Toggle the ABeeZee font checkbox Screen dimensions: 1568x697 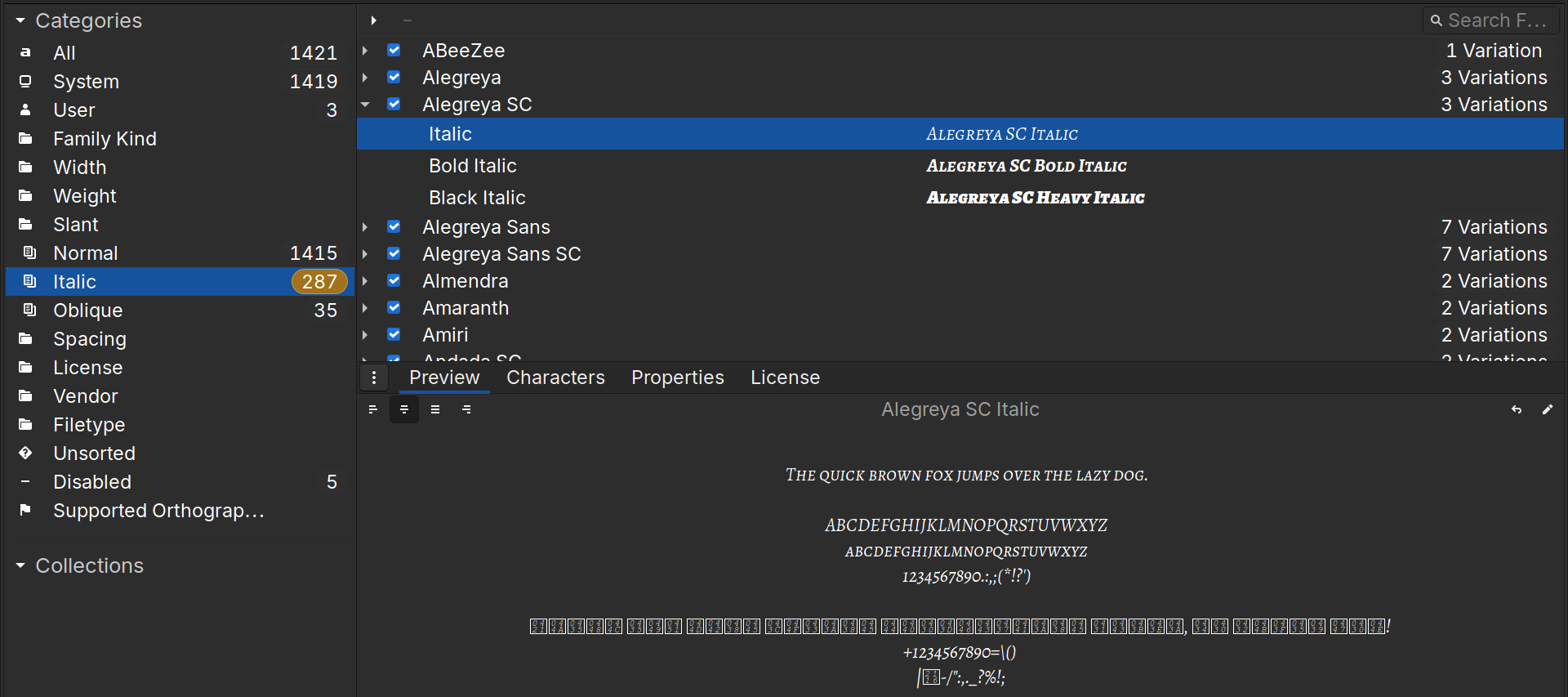pos(394,50)
